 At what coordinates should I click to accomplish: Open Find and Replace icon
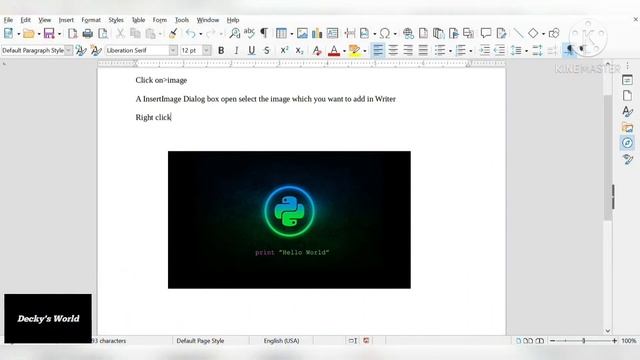pos(235,33)
